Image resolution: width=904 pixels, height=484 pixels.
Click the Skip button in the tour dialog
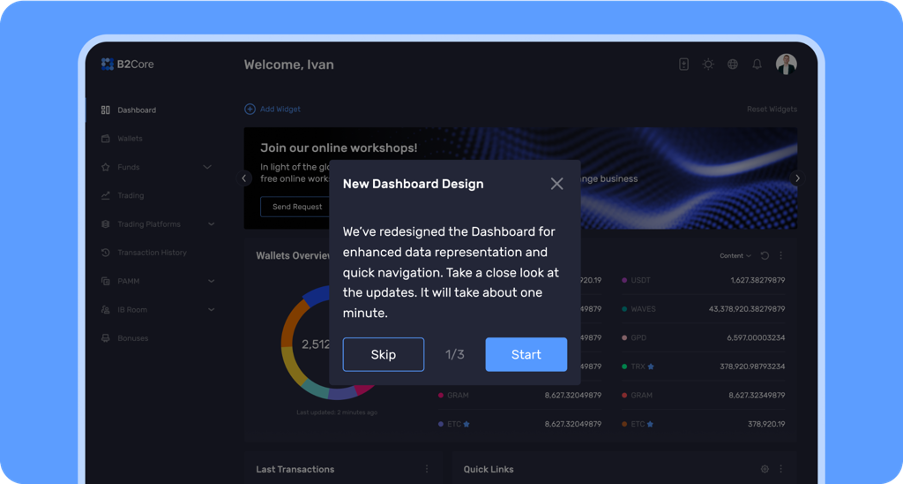pos(383,354)
